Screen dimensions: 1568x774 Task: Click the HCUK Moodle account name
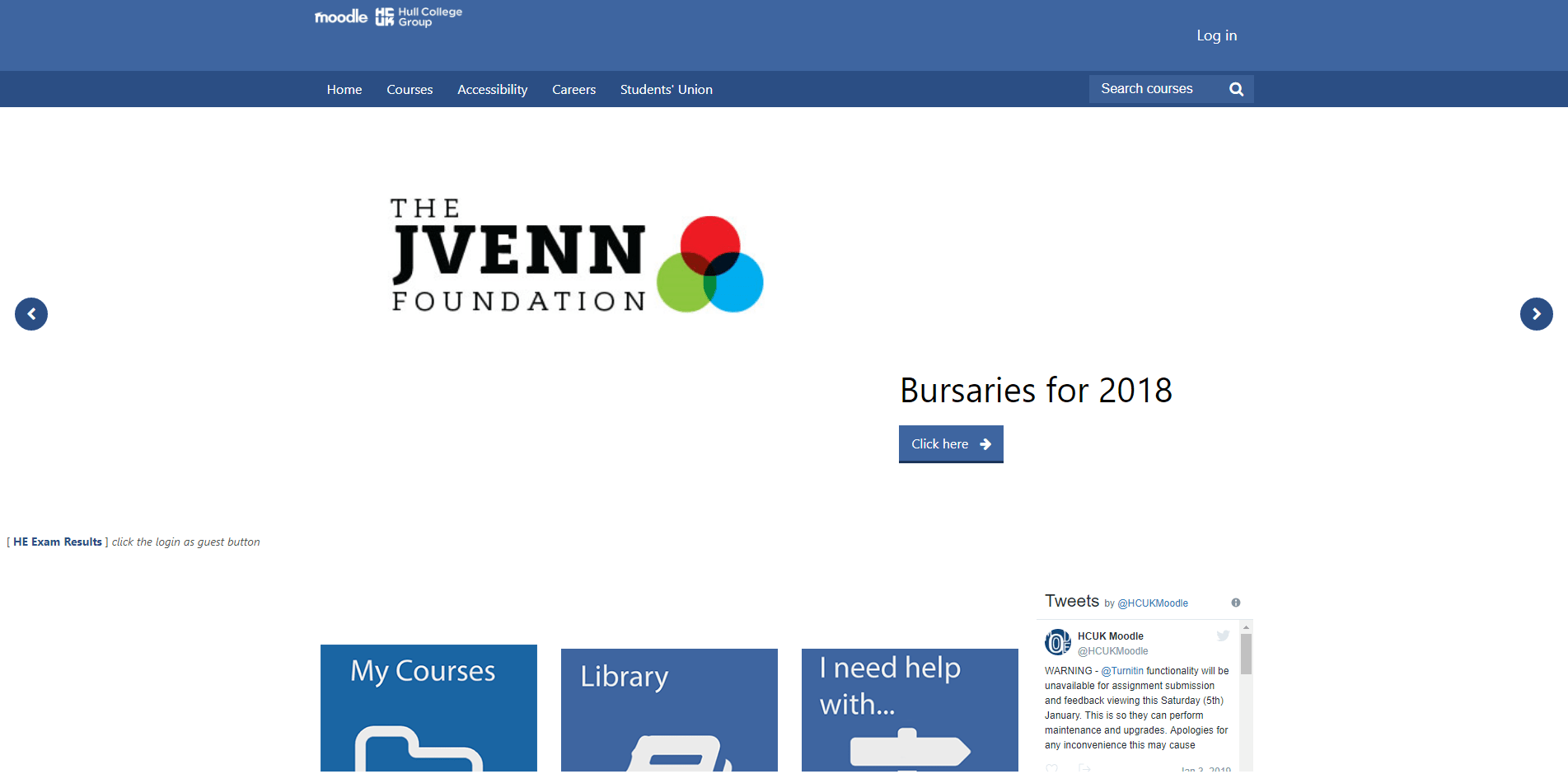click(x=1110, y=636)
